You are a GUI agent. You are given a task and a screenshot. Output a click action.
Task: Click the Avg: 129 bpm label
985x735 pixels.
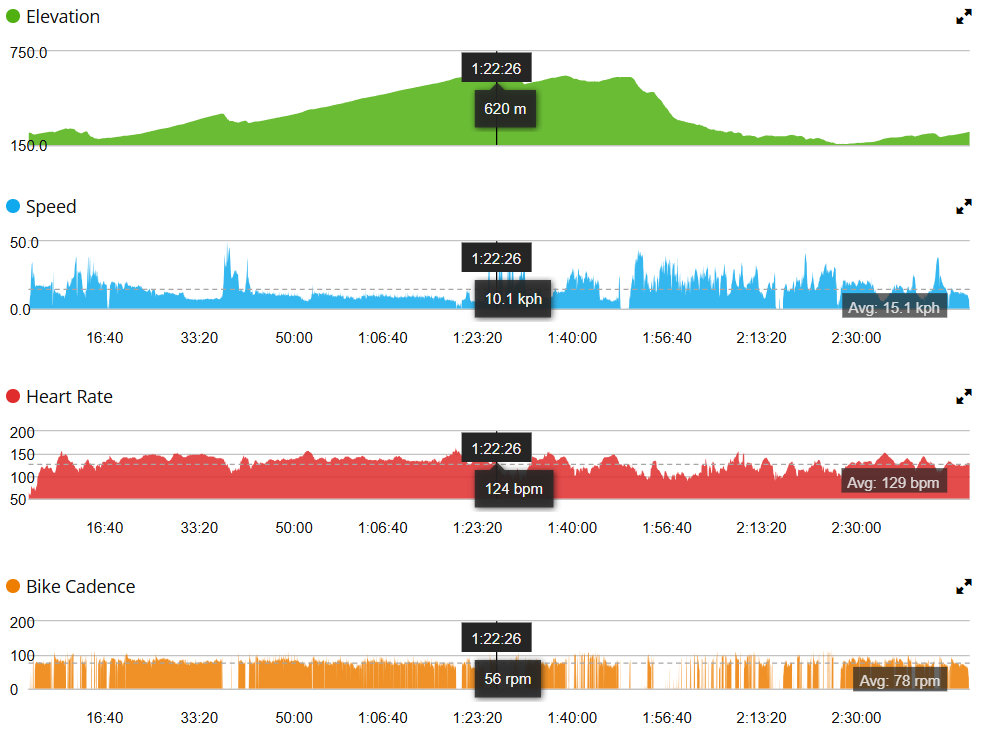[x=893, y=482]
